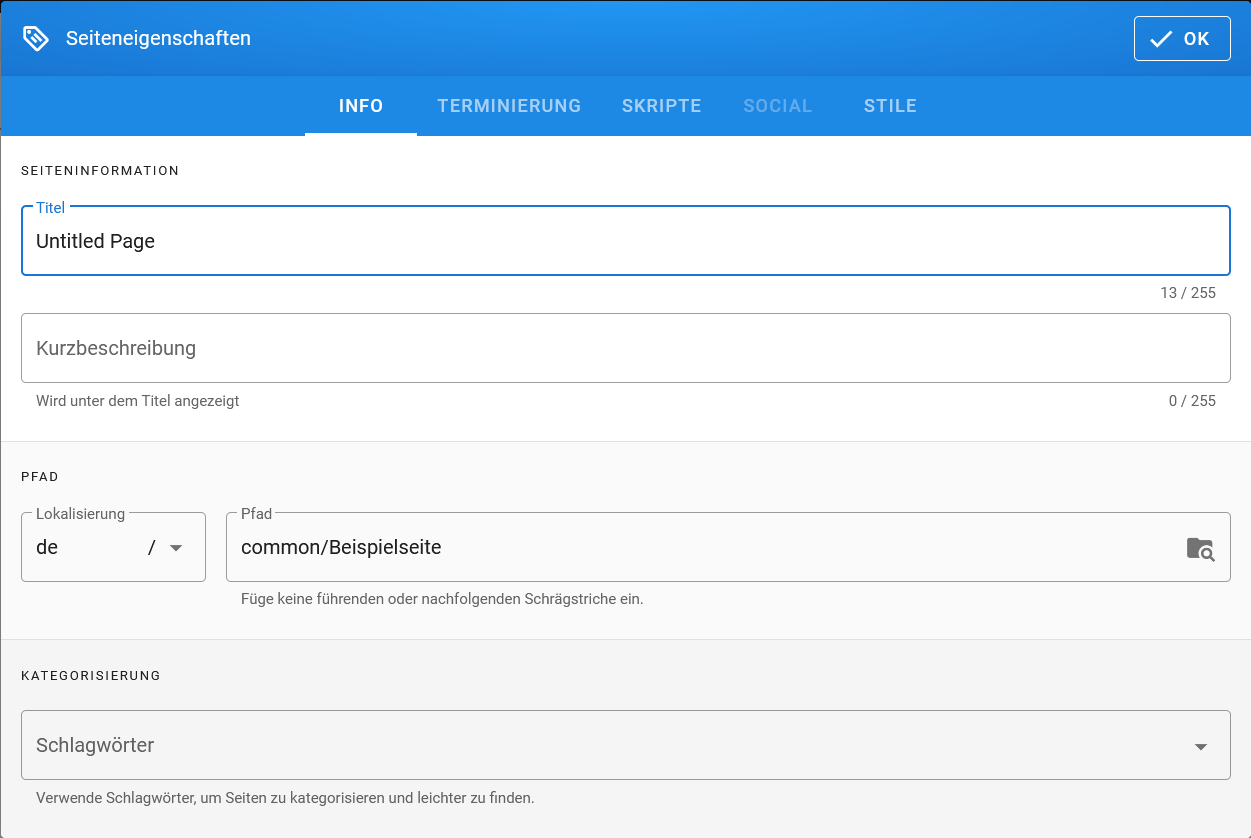Viewport: 1251px width, 838px height.
Task: Click the Seiteneigenschaften dialog title text
Action: (158, 39)
